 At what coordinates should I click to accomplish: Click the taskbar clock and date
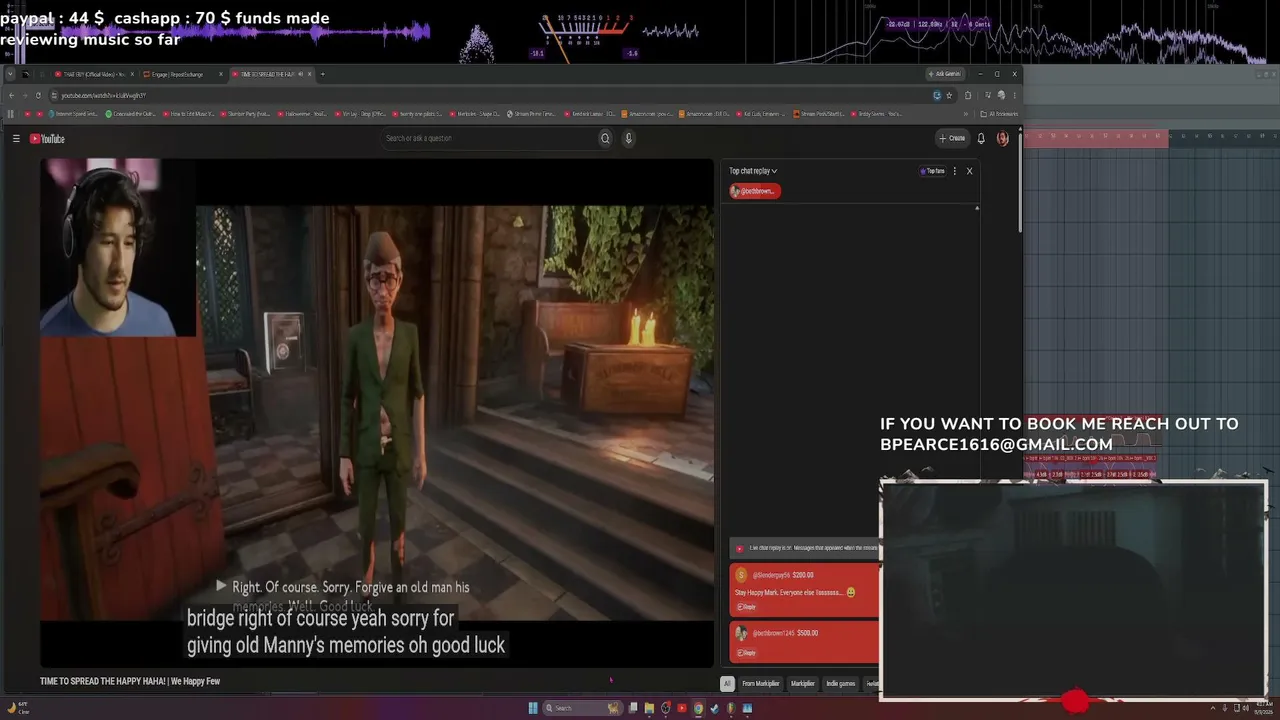point(1262,708)
